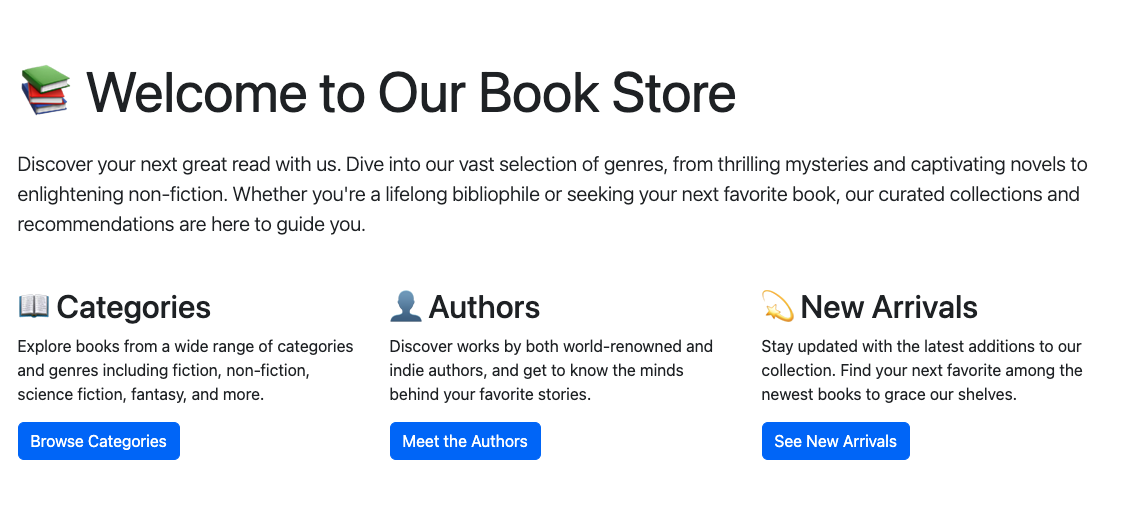Image resolution: width=1131 pixels, height=508 pixels.
Task: Click the open book icon beside Categories
Action: 34,306
